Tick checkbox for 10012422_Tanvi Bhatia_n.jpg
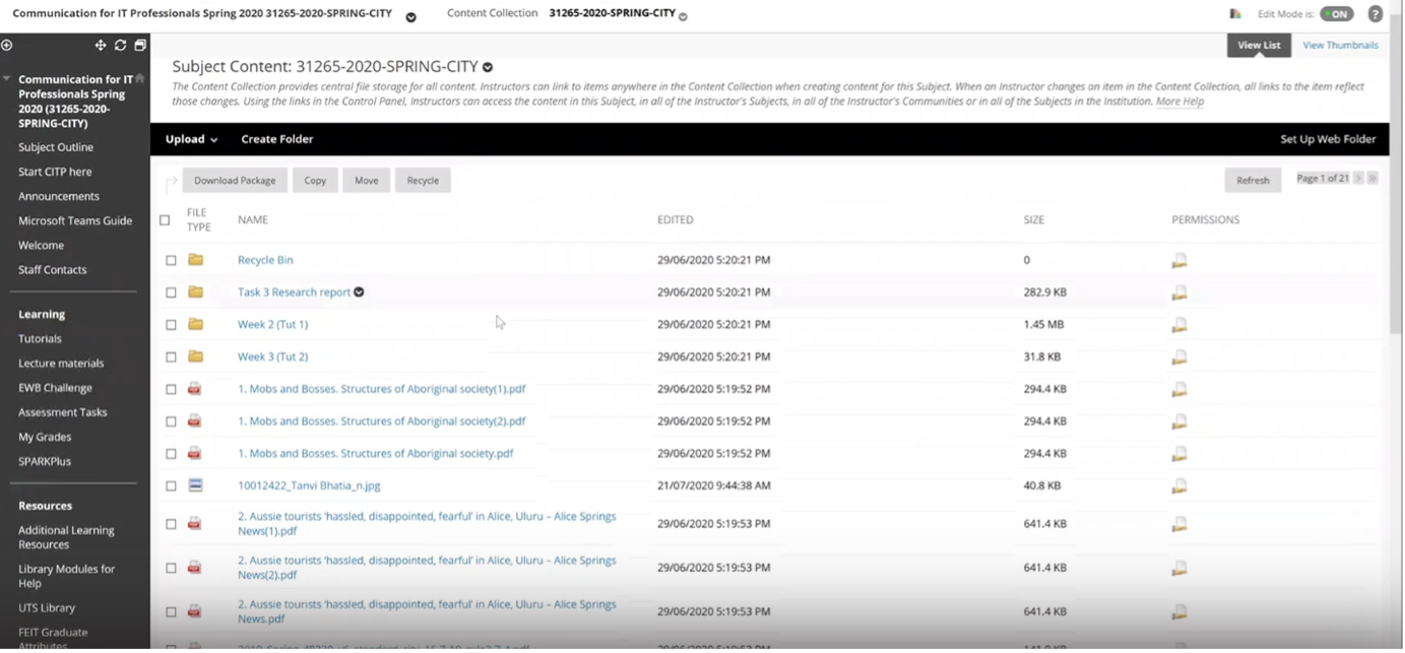 [x=171, y=486]
